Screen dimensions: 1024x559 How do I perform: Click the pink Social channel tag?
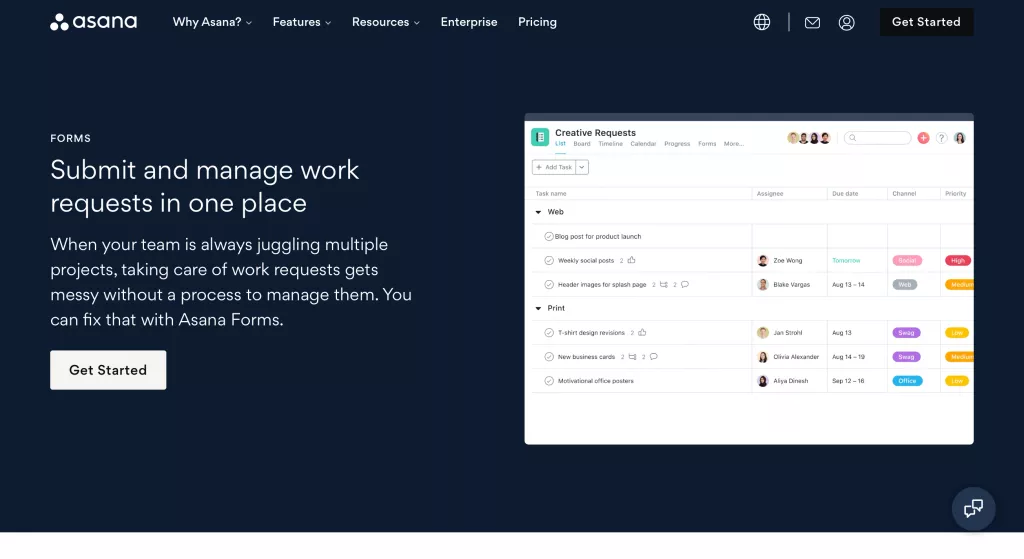tap(907, 261)
